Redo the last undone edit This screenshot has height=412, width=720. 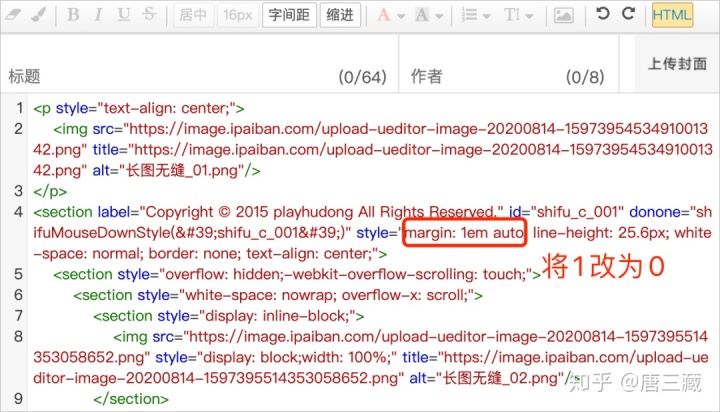[629, 13]
